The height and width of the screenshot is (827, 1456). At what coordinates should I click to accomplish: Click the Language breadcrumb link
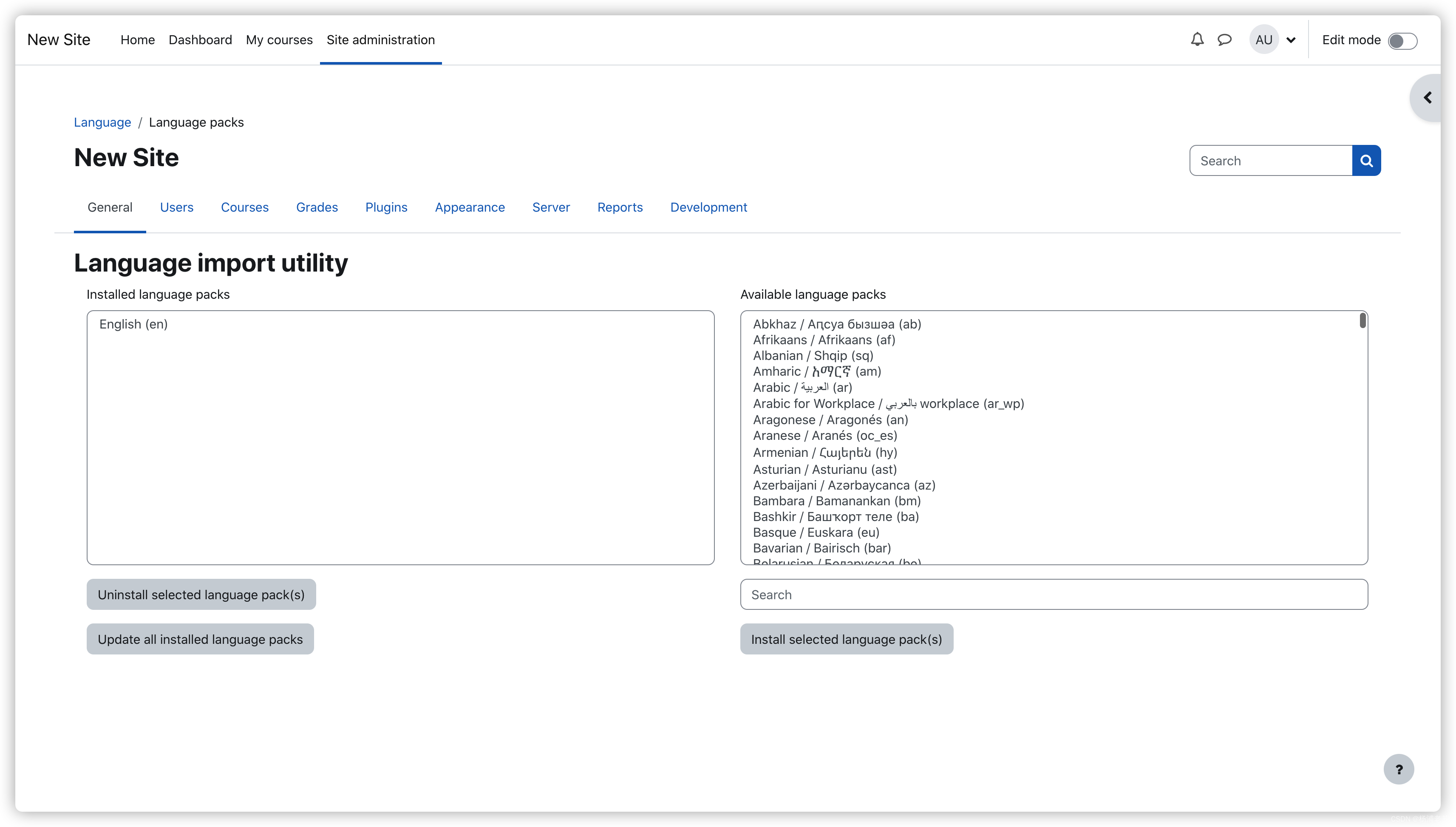(x=102, y=122)
